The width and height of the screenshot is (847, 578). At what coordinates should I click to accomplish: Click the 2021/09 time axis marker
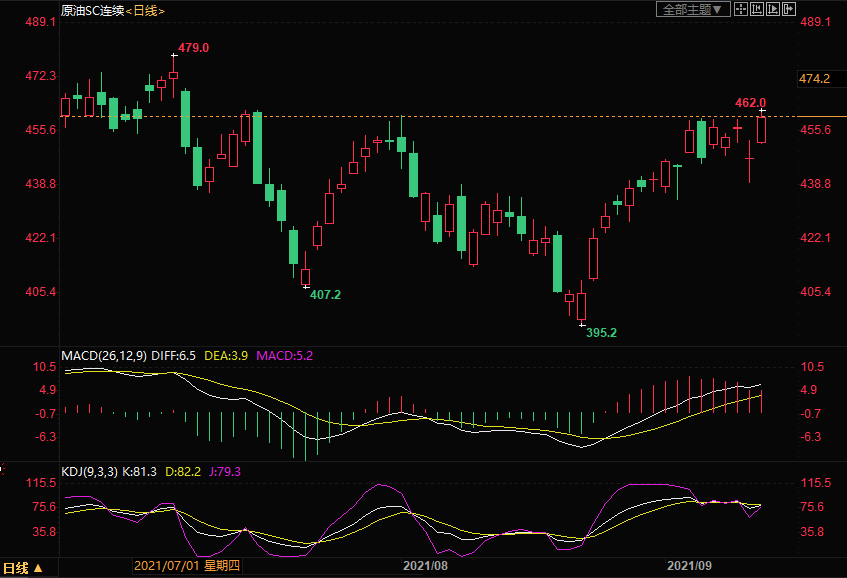(689, 566)
